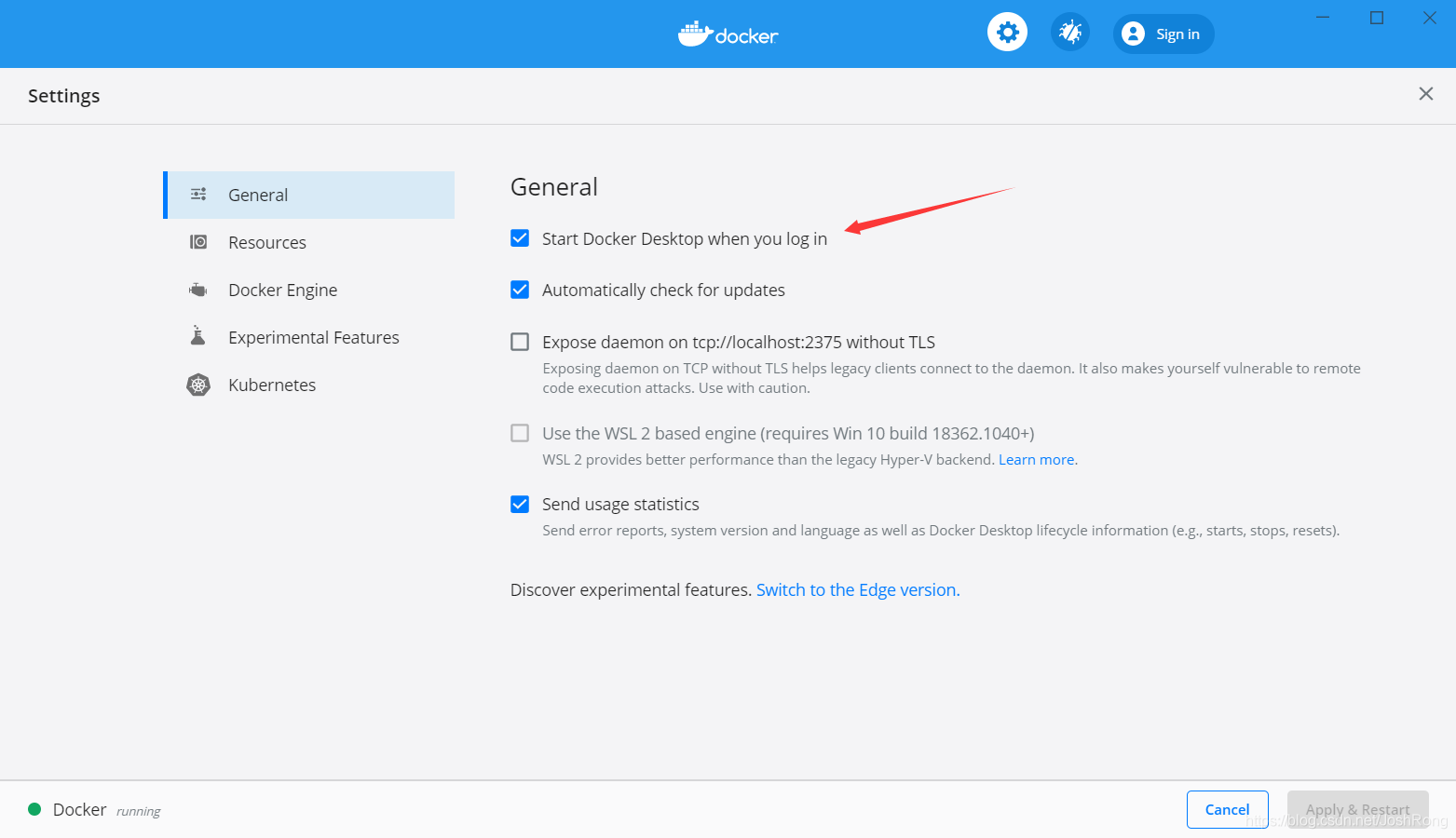
Task: Click the Kubernetes wheel icon
Action: click(x=198, y=385)
